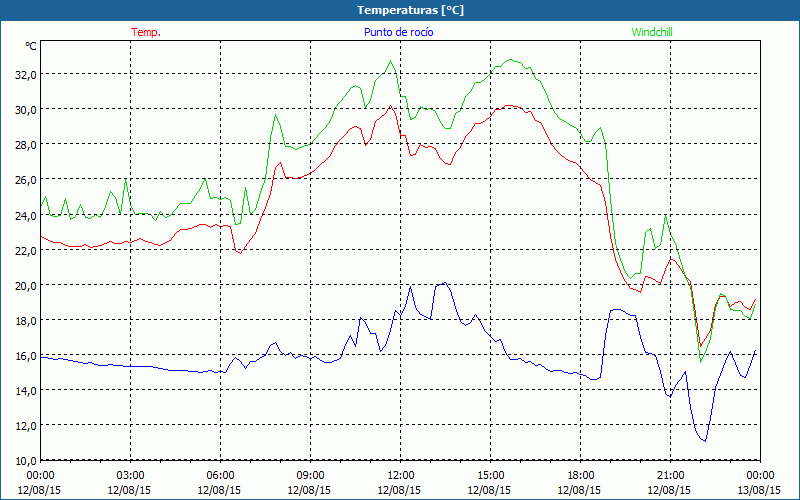Click the '12/08/15' date under 18:00
The height and width of the screenshot is (500, 800).
click(x=580, y=490)
